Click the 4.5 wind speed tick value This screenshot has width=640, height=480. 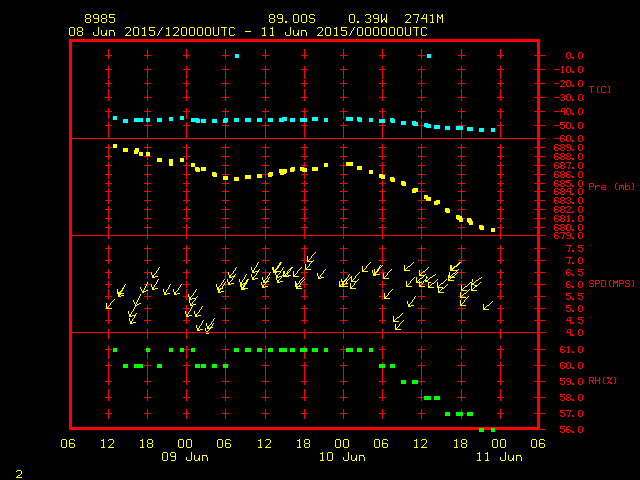[x=574, y=321]
